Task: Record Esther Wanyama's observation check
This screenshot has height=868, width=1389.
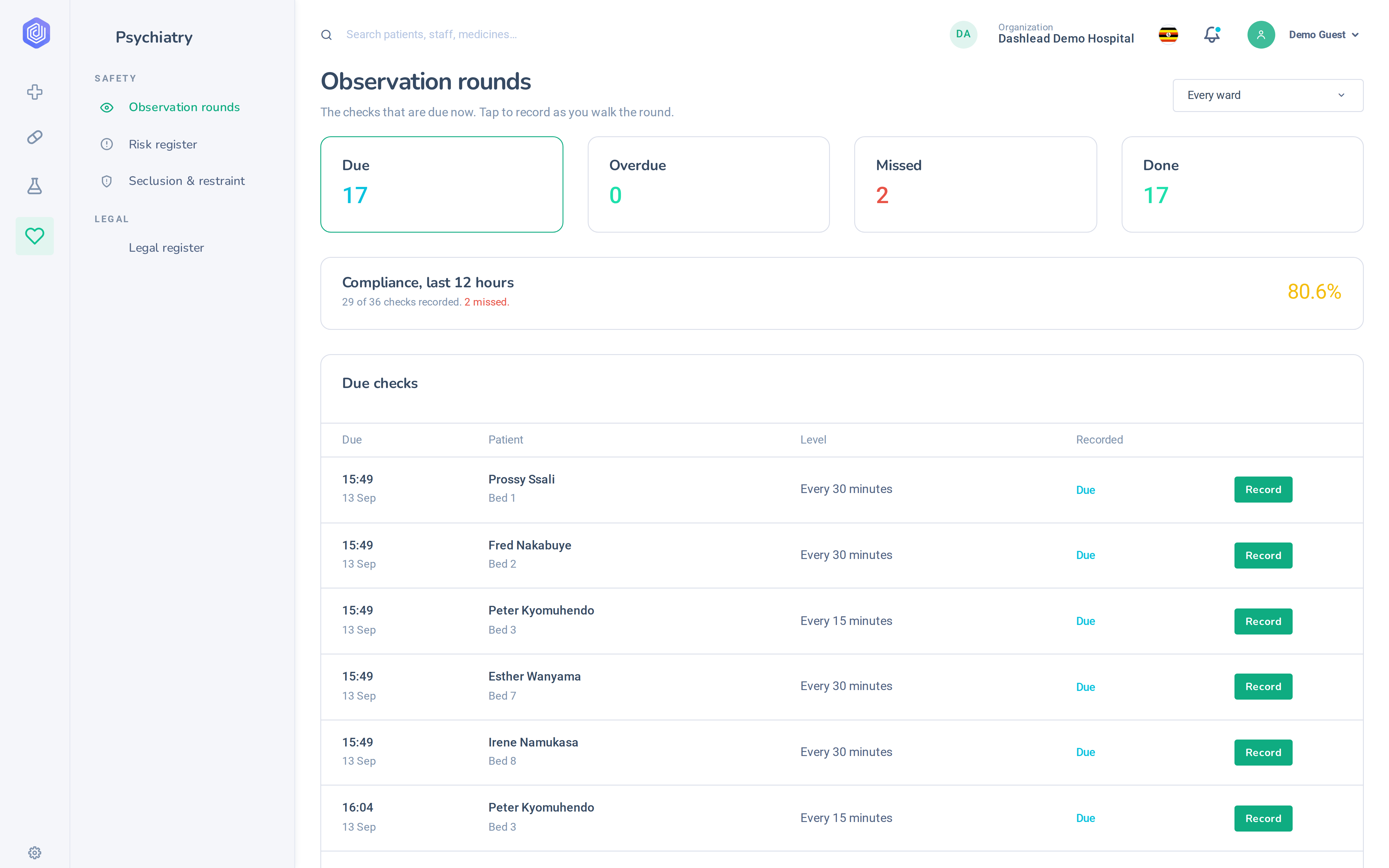Action: [x=1263, y=687]
